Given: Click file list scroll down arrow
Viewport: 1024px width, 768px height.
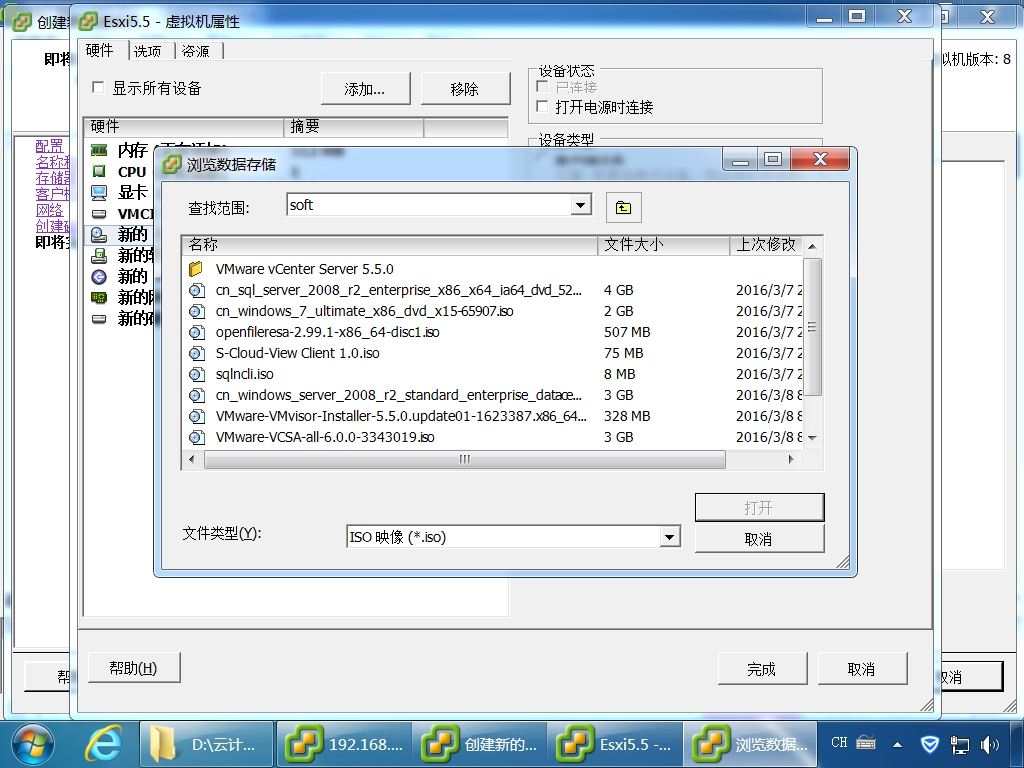Looking at the screenshot, I should click(x=812, y=438).
